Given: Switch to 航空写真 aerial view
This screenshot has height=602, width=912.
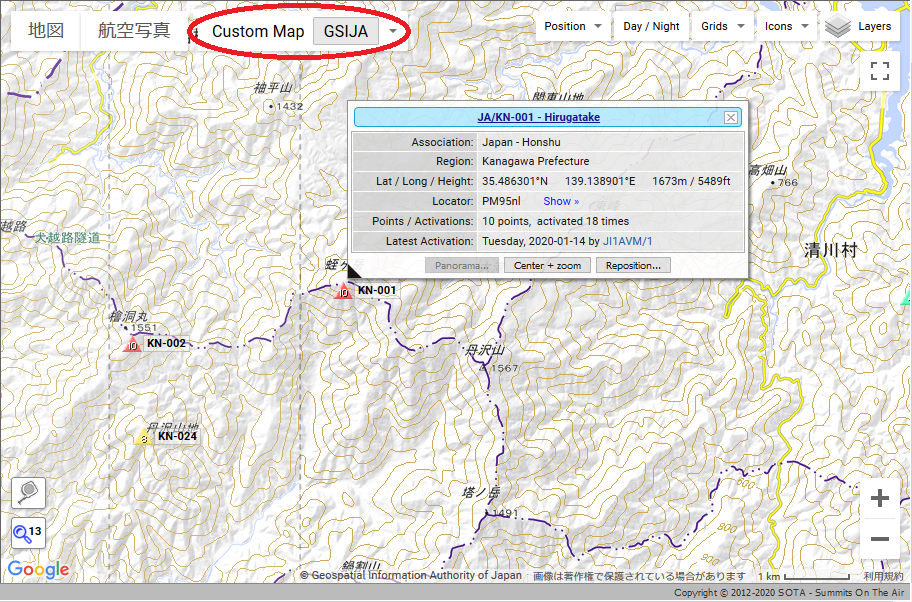Looking at the screenshot, I should (x=134, y=30).
